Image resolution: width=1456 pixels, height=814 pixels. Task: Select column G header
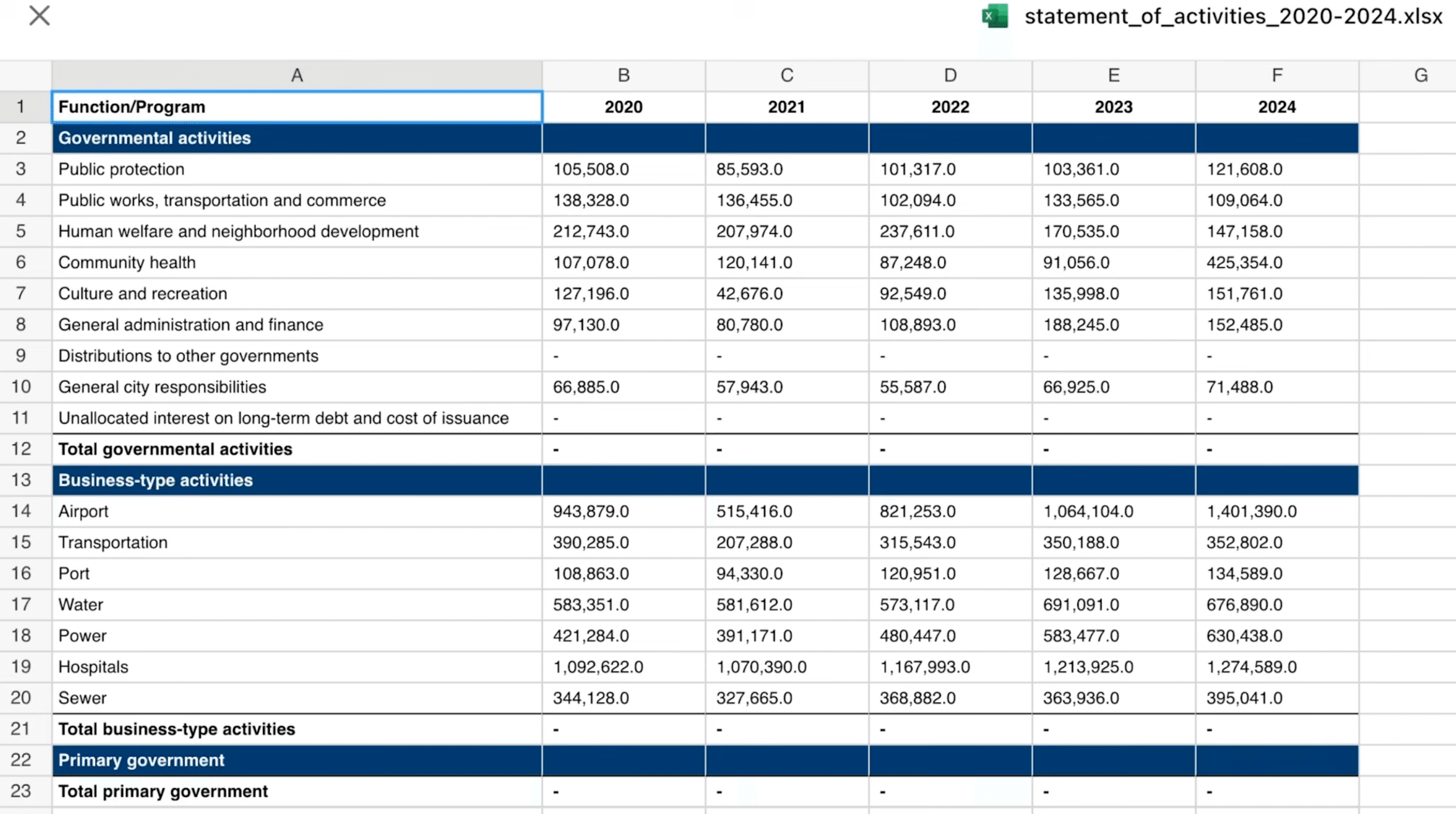coord(1420,76)
